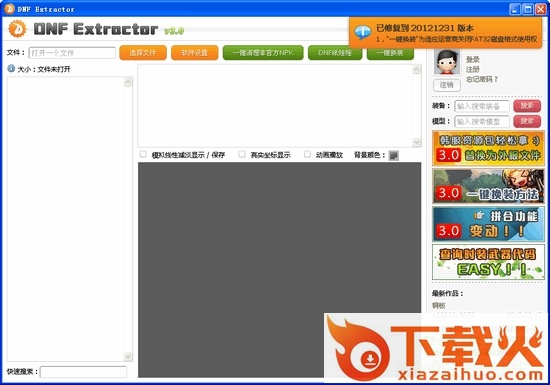Screen dimensions: 550x385
Task: Click the 文件 path field 打开一个文件
Action: pyautogui.click(x=72, y=53)
